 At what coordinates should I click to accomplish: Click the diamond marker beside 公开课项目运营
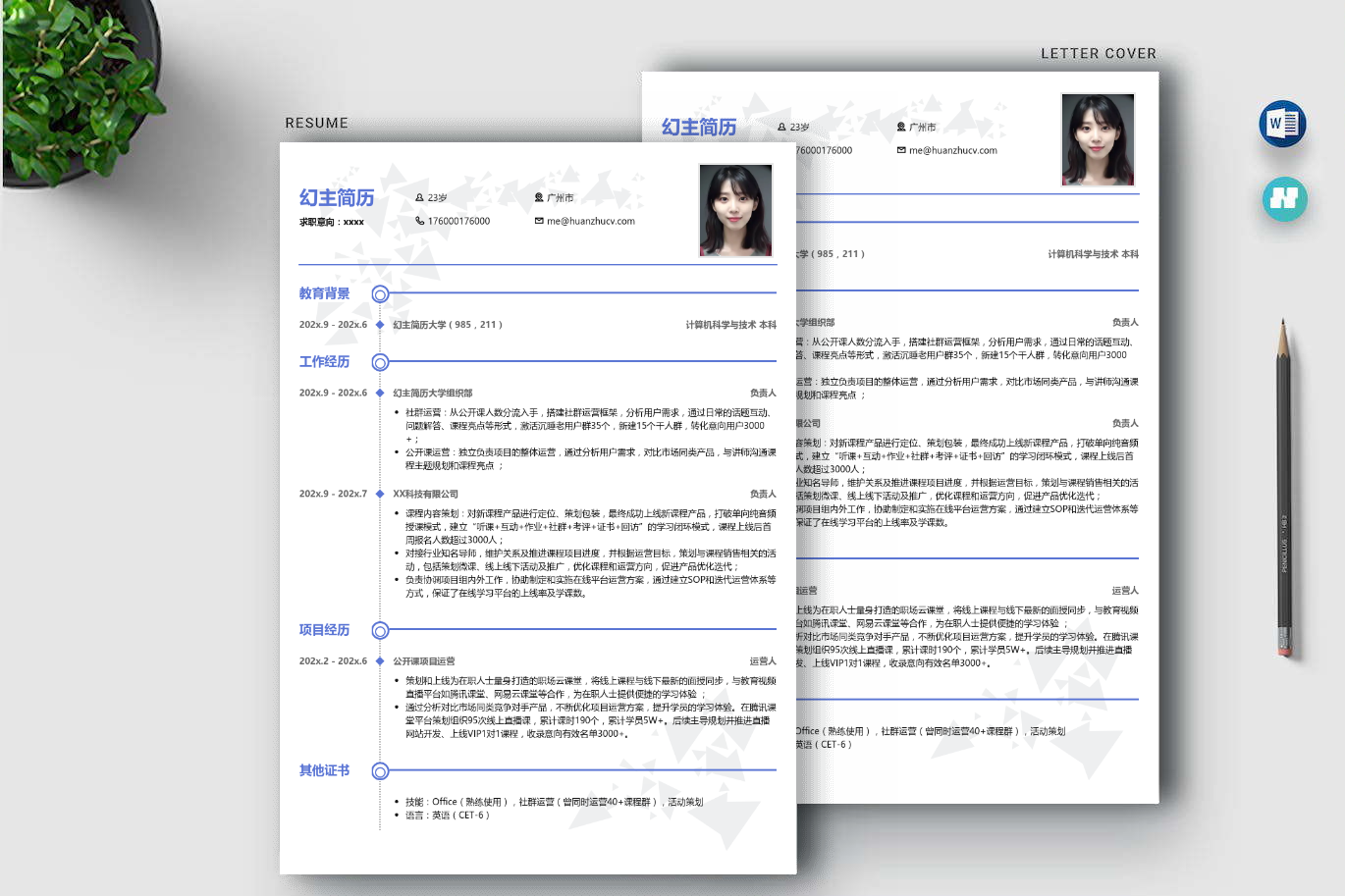click(380, 661)
